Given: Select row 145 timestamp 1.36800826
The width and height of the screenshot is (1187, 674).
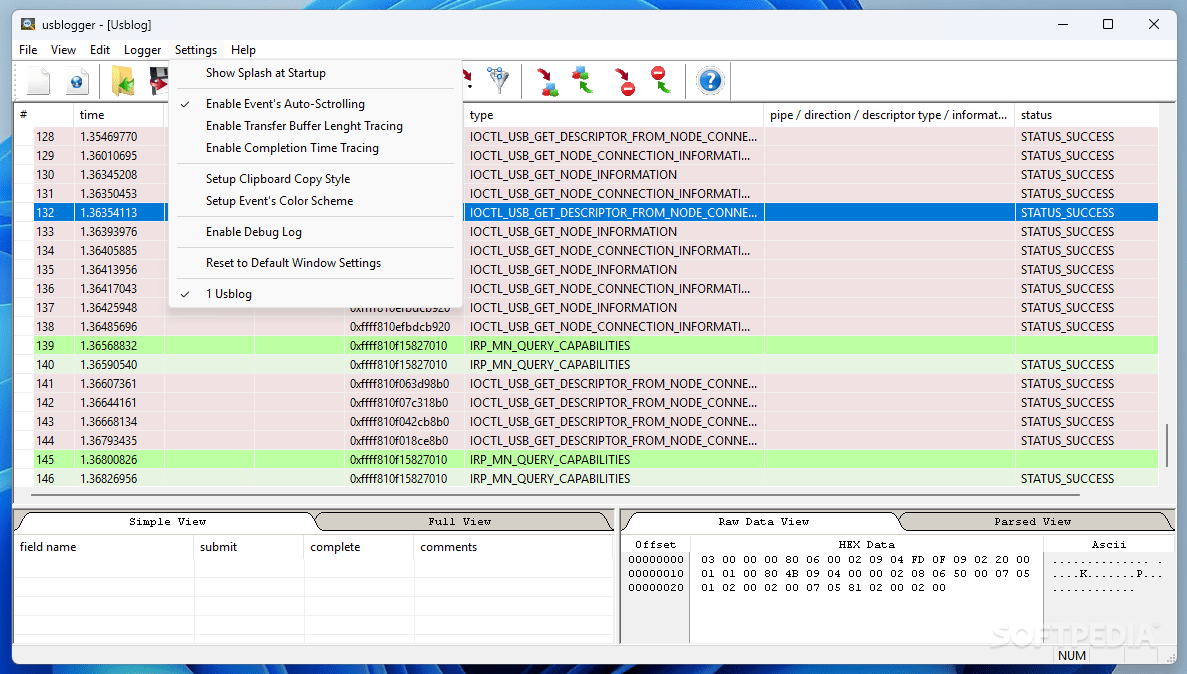Looking at the screenshot, I should click(x=109, y=460).
